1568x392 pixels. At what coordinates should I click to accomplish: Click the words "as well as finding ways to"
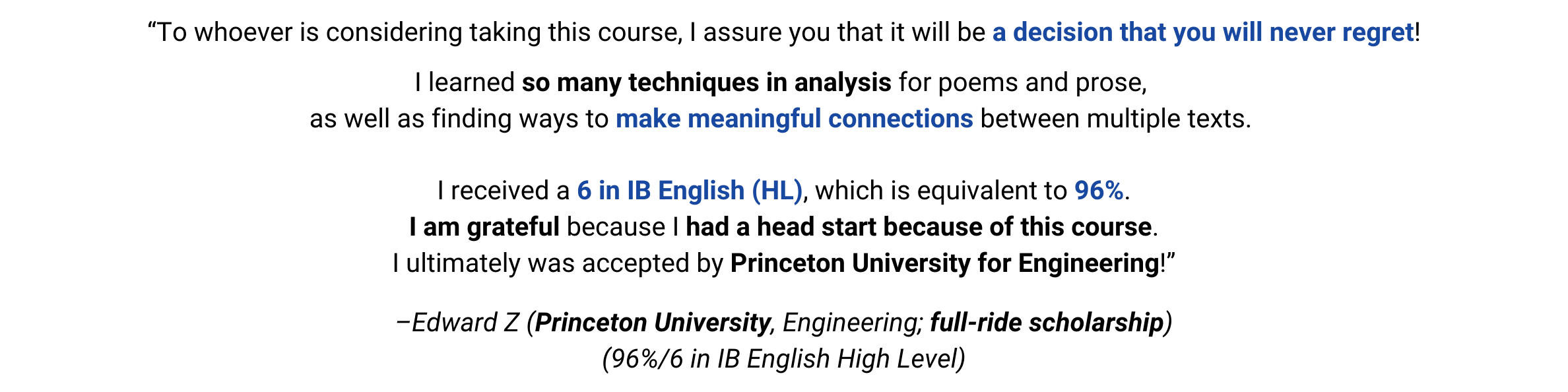[459, 119]
